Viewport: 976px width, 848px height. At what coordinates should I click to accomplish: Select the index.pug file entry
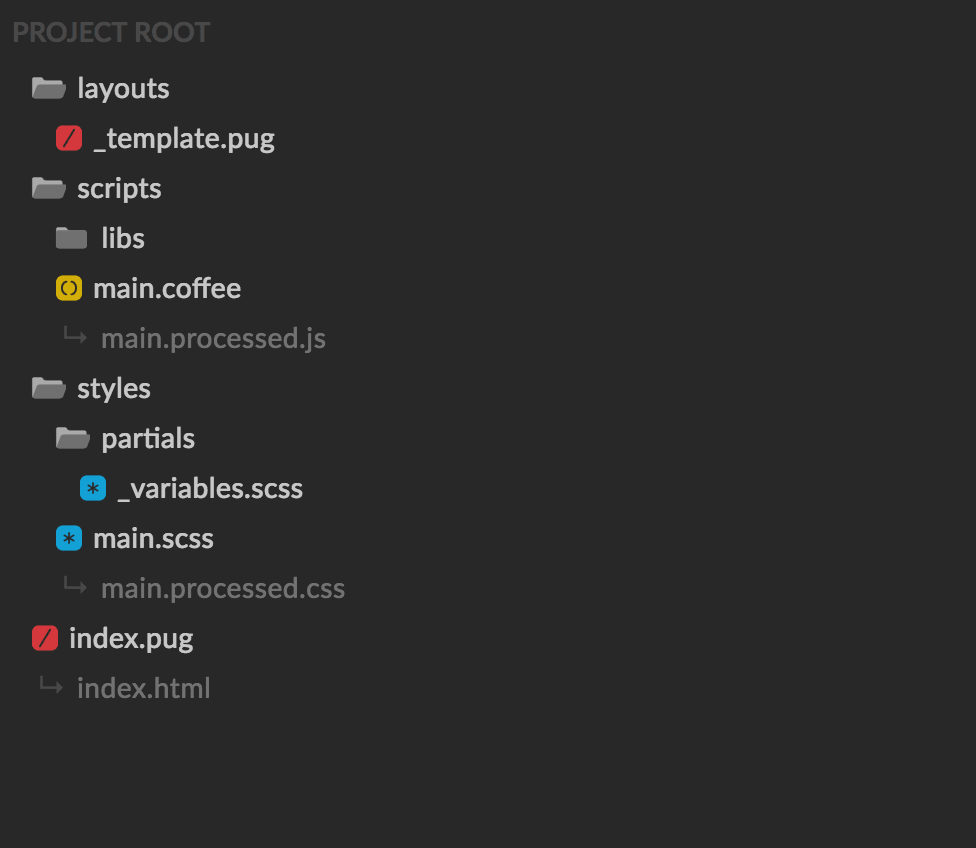click(x=131, y=638)
